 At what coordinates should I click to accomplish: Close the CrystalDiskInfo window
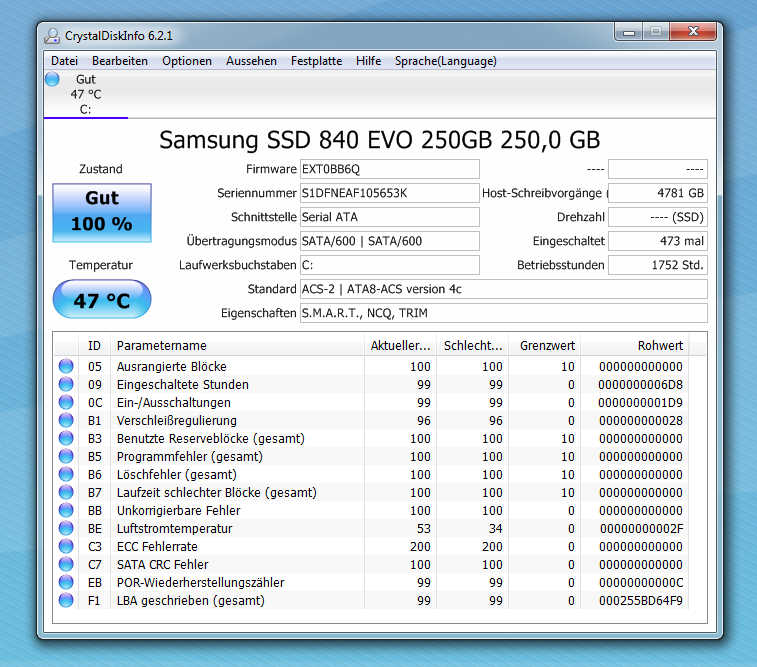[x=693, y=32]
